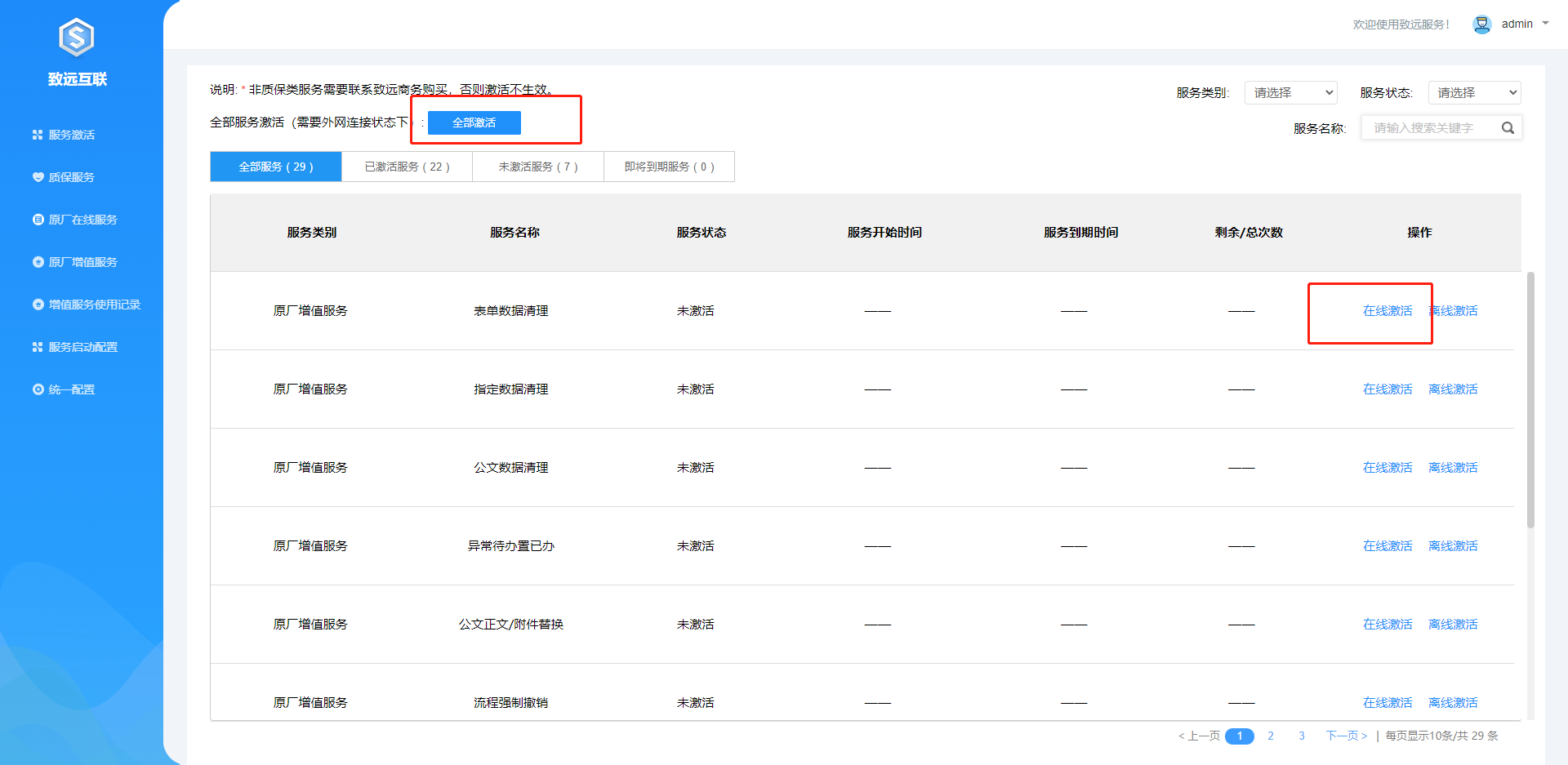
Task: Open the 服务类别 dropdown
Action: click(1290, 93)
